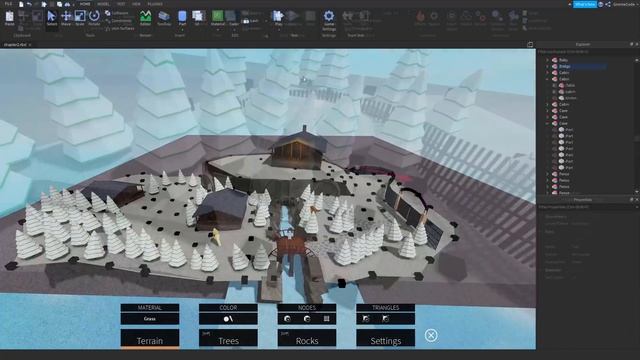This screenshot has width=640, height=360.
Task: Click the second Triangles icon
Action: pos(386,319)
